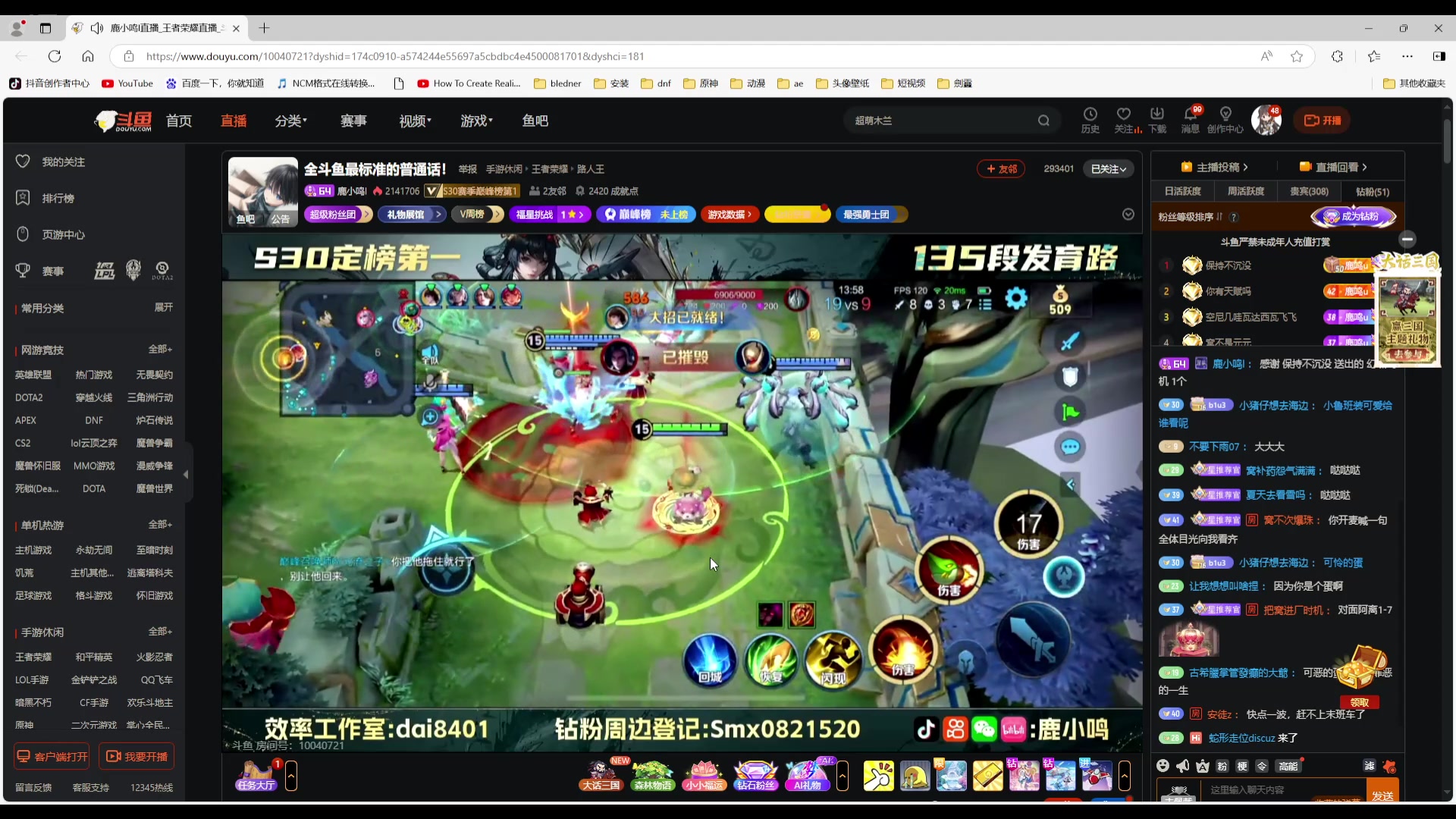Click the 开播 start streaming button

pyautogui.click(x=1323, y=121)
